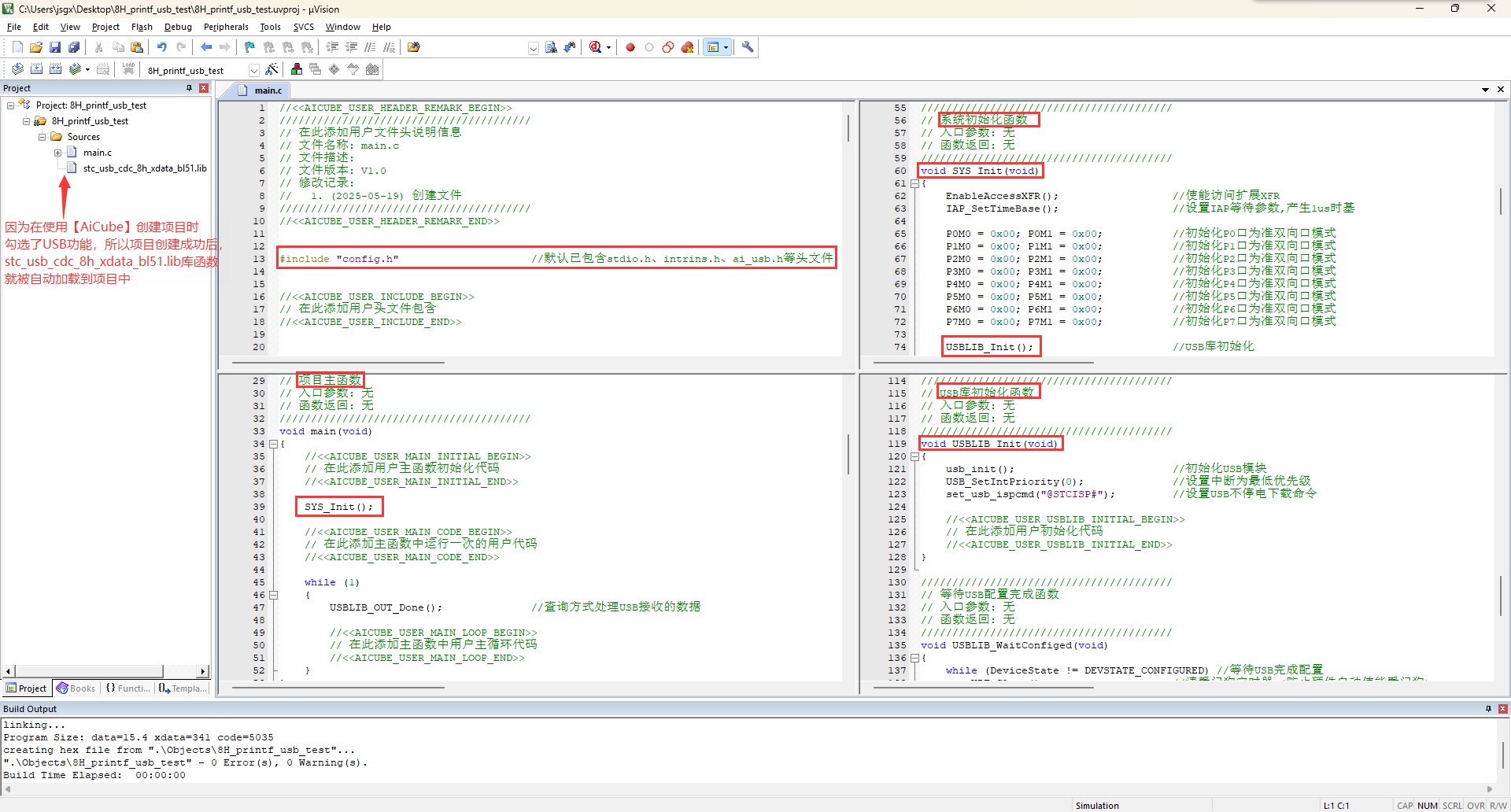The height and width of the screenshot is (812, 1511).
Task: Navigate backwards with blue left arrow
Action: (x=206, y=47)
